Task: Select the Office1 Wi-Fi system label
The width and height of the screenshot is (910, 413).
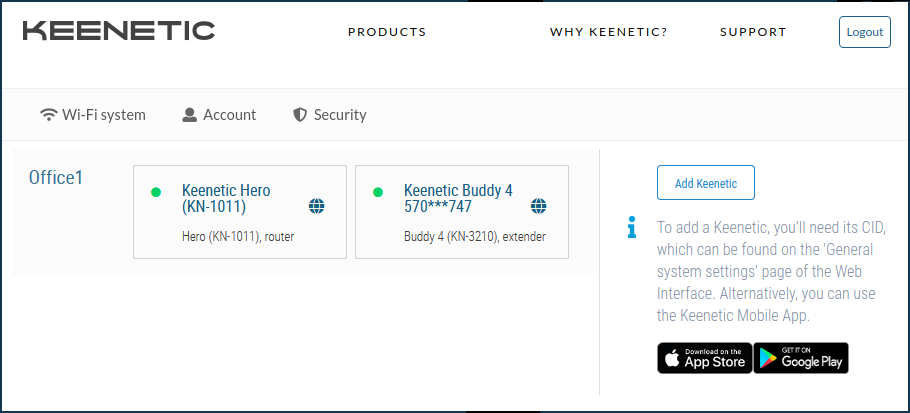Action: coord(56,178)
